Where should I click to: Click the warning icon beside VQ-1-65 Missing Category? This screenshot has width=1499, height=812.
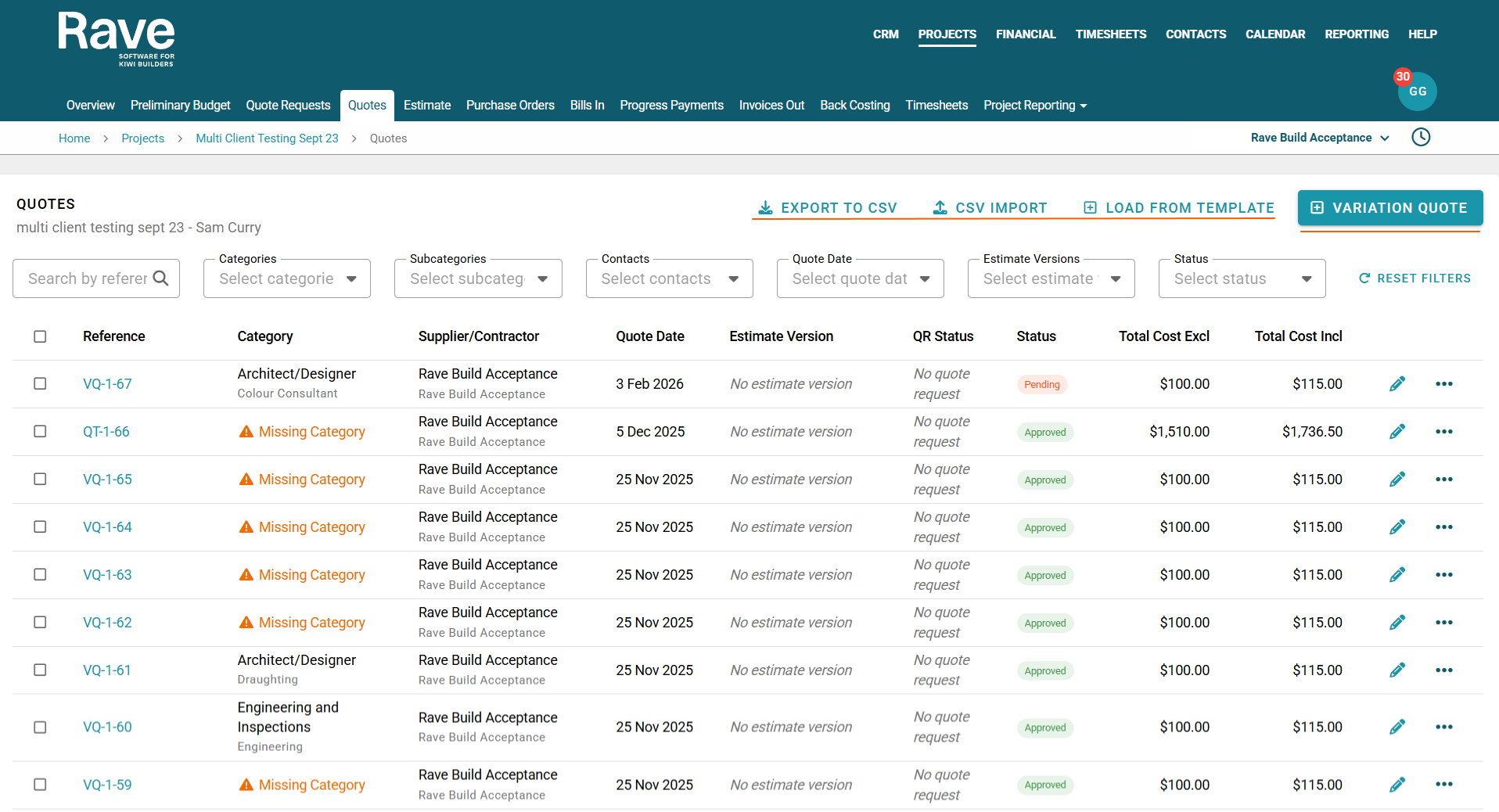tap(246, 480)
